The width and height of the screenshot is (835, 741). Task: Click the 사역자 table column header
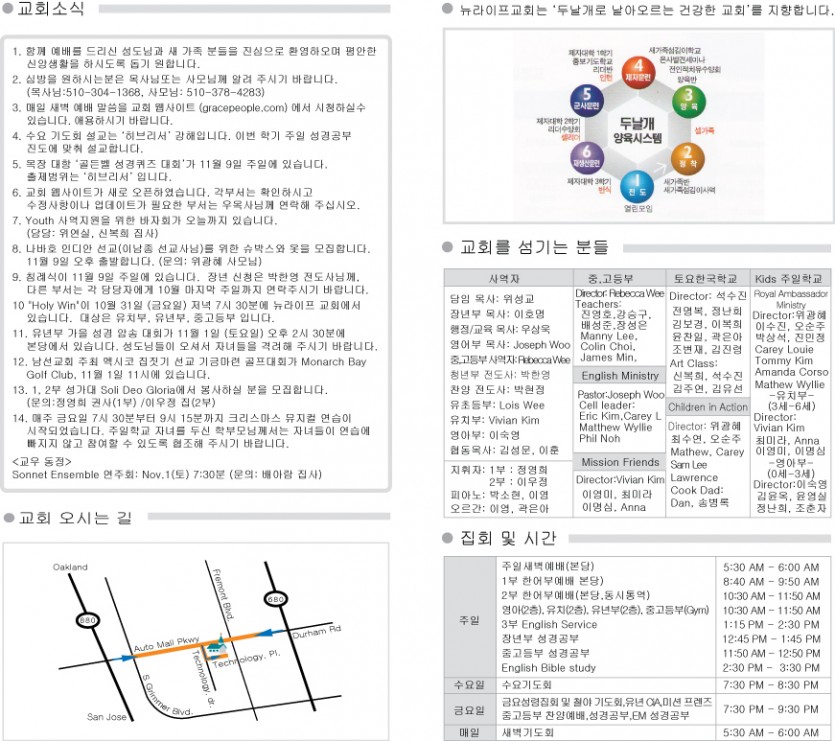tap(508, 278)
